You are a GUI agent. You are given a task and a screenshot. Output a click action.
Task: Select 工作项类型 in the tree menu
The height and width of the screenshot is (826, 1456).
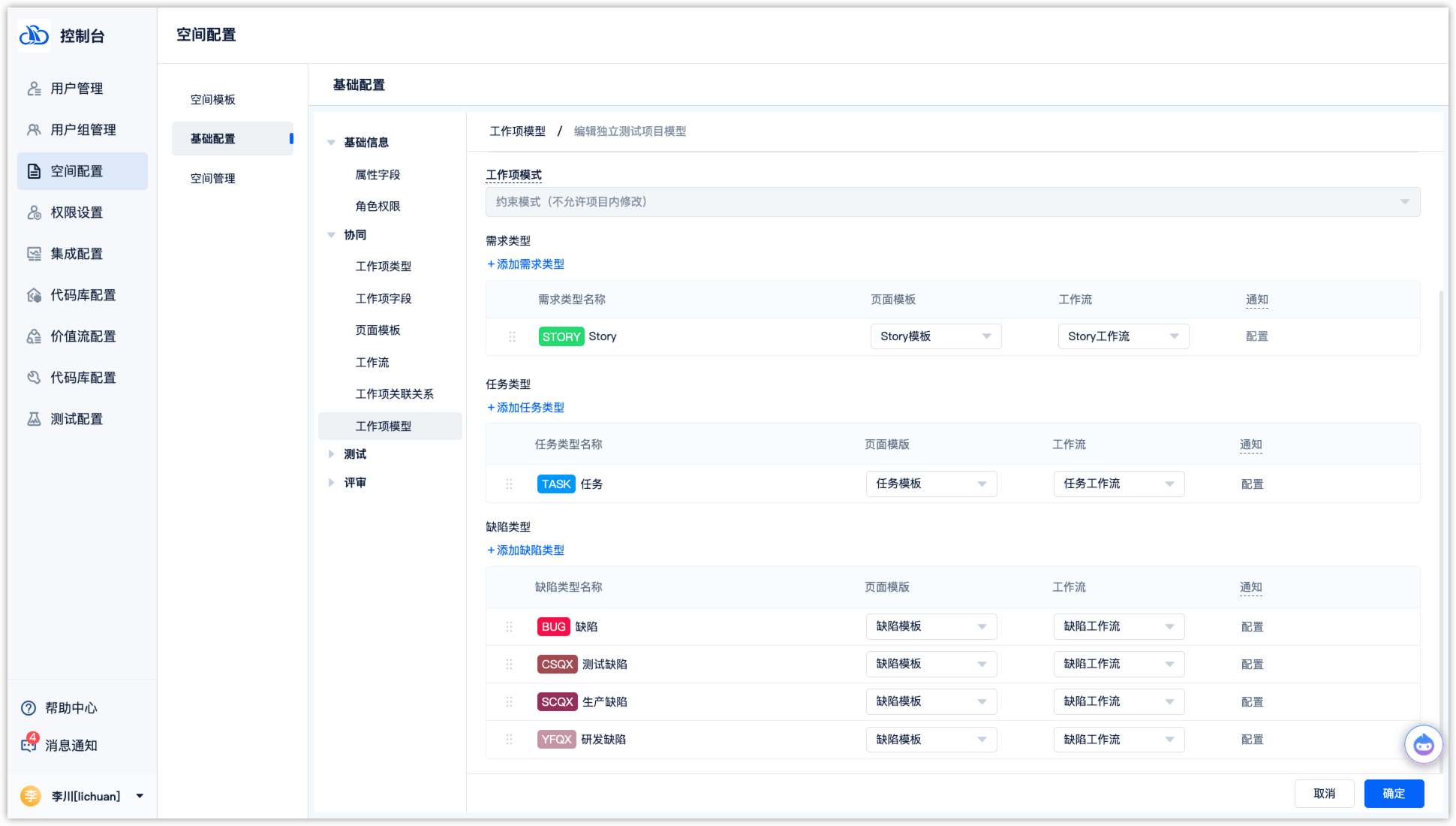(x=383, y=267)
